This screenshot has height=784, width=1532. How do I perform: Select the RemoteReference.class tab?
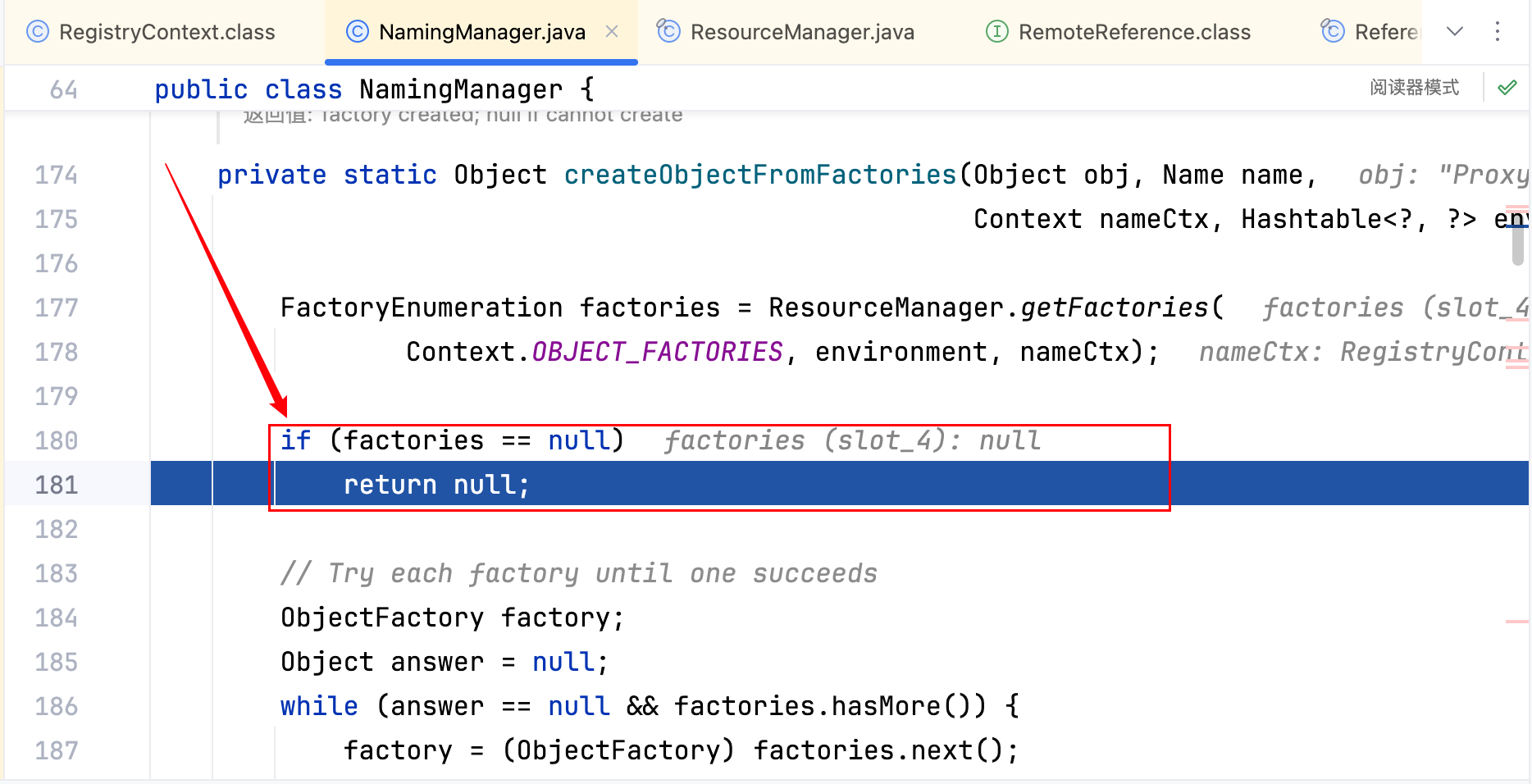click(x=1133, y=32)
